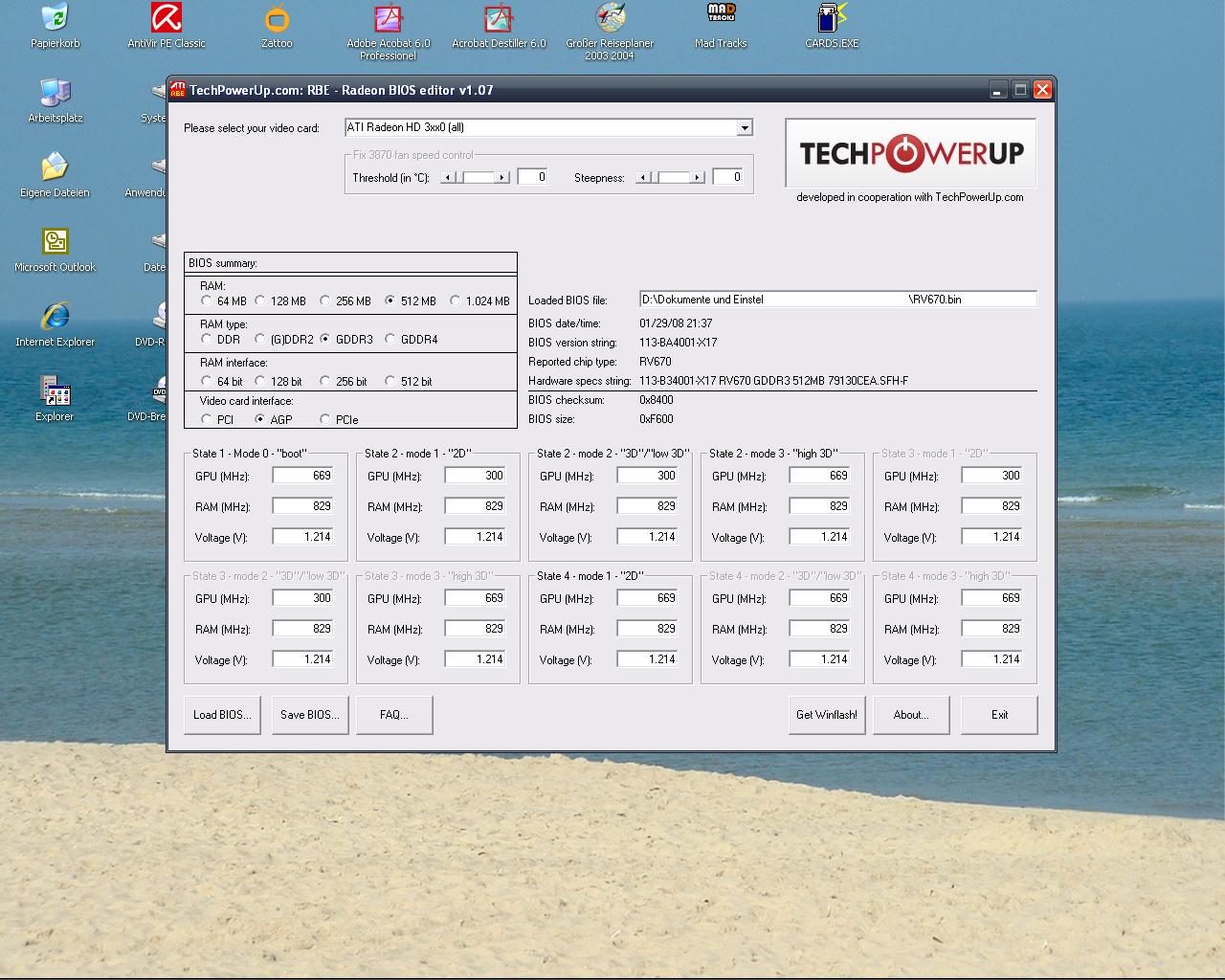
Task: Set video card interface to AGP
Action: (x=260, y=419)
